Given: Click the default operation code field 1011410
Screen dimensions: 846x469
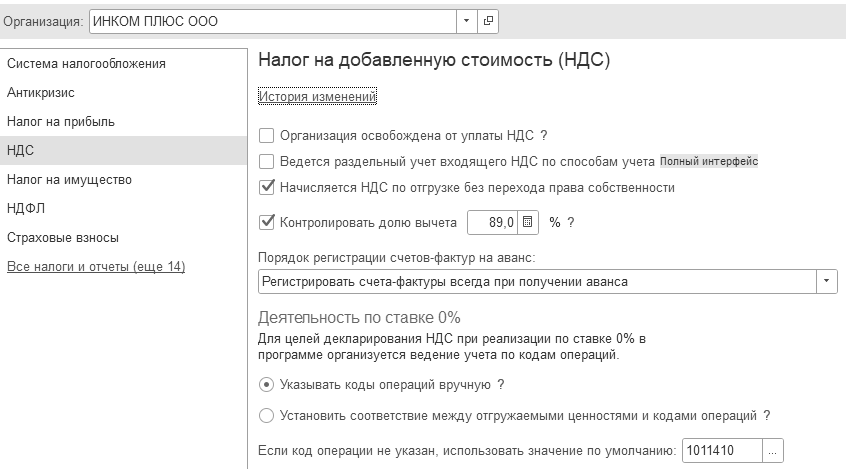Looking at the screenshot, I should (x=722, y=451).
